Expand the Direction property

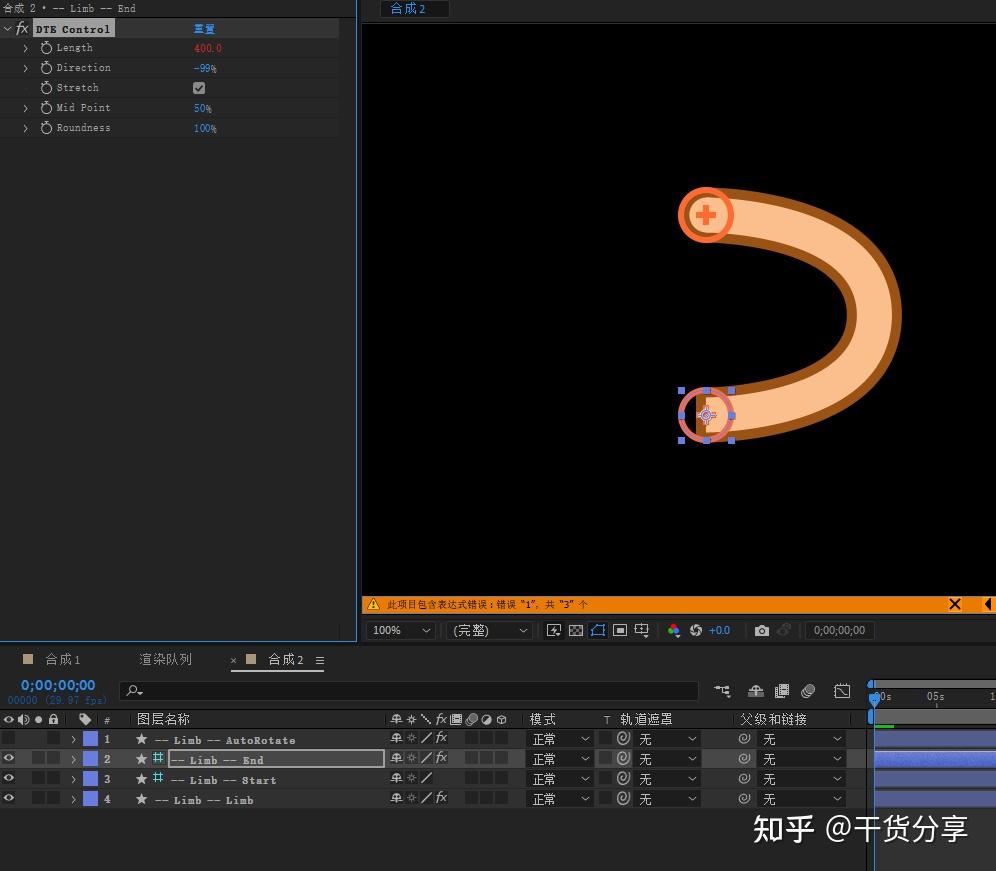[26, 68]
